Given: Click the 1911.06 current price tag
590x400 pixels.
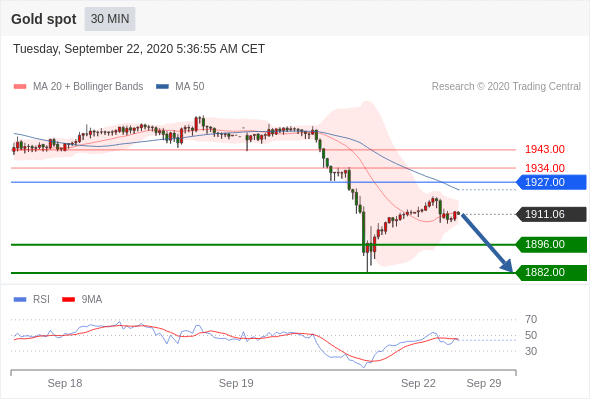Looking at the screenshot, I should click(x=551, y=214).
